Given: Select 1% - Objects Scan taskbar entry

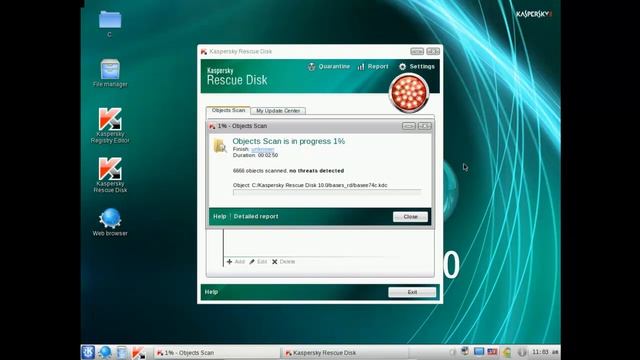Looking at the screenshot, I should point(216,353).
